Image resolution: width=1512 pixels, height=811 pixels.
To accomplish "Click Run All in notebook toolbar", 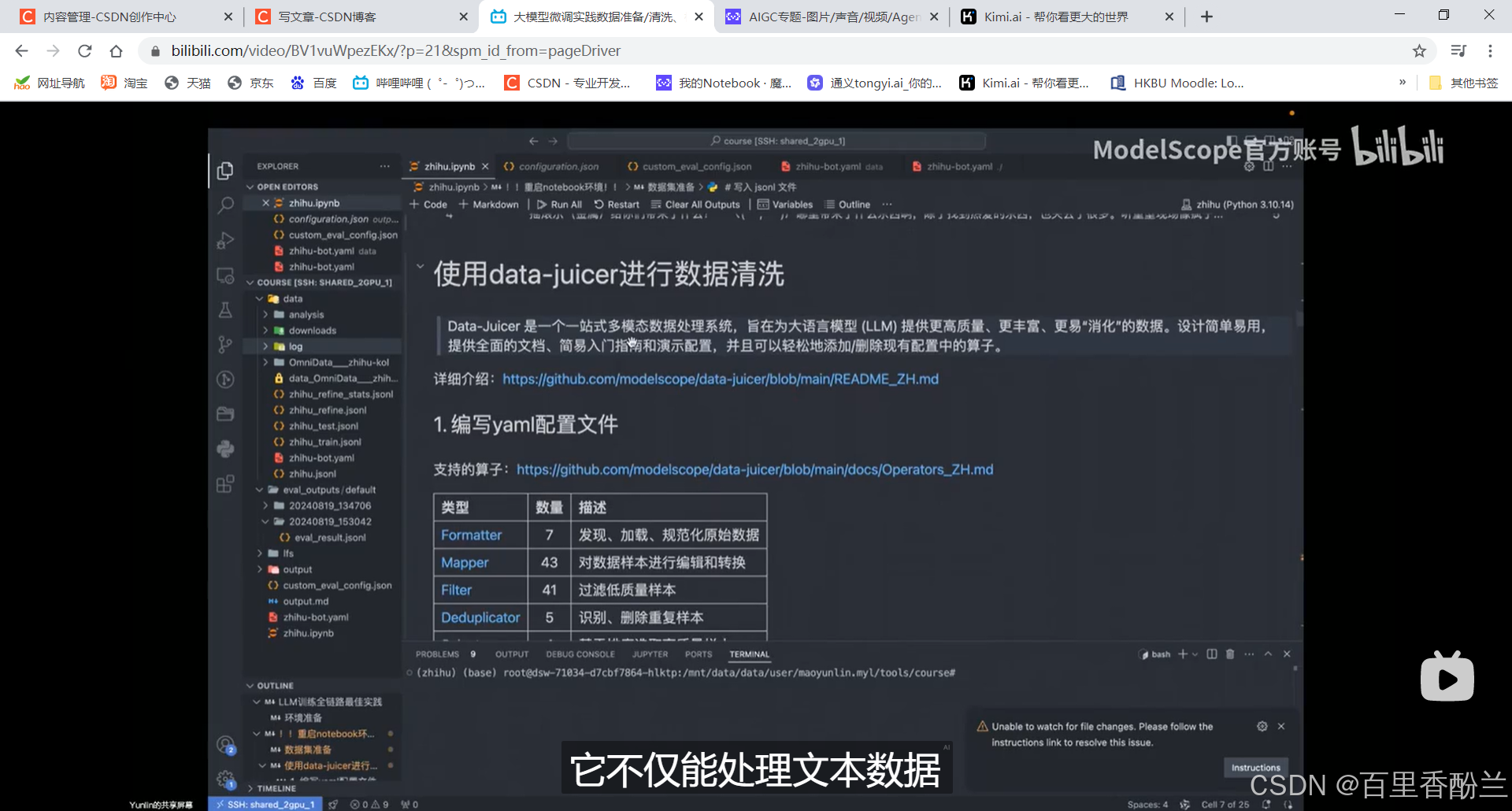I will click(x=559, y=204).
